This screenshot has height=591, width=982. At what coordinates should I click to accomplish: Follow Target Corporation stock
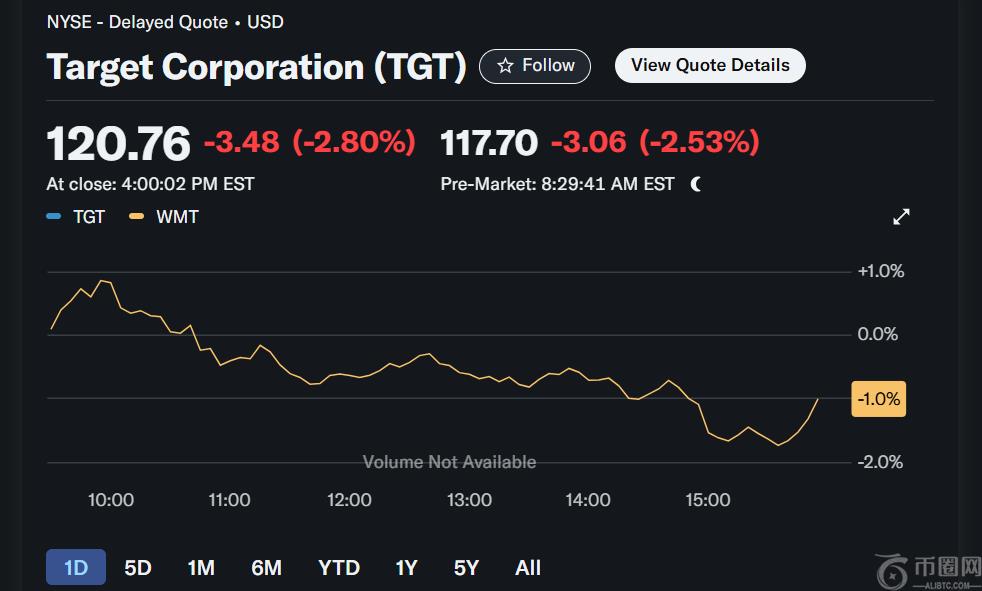coord(535,66)
